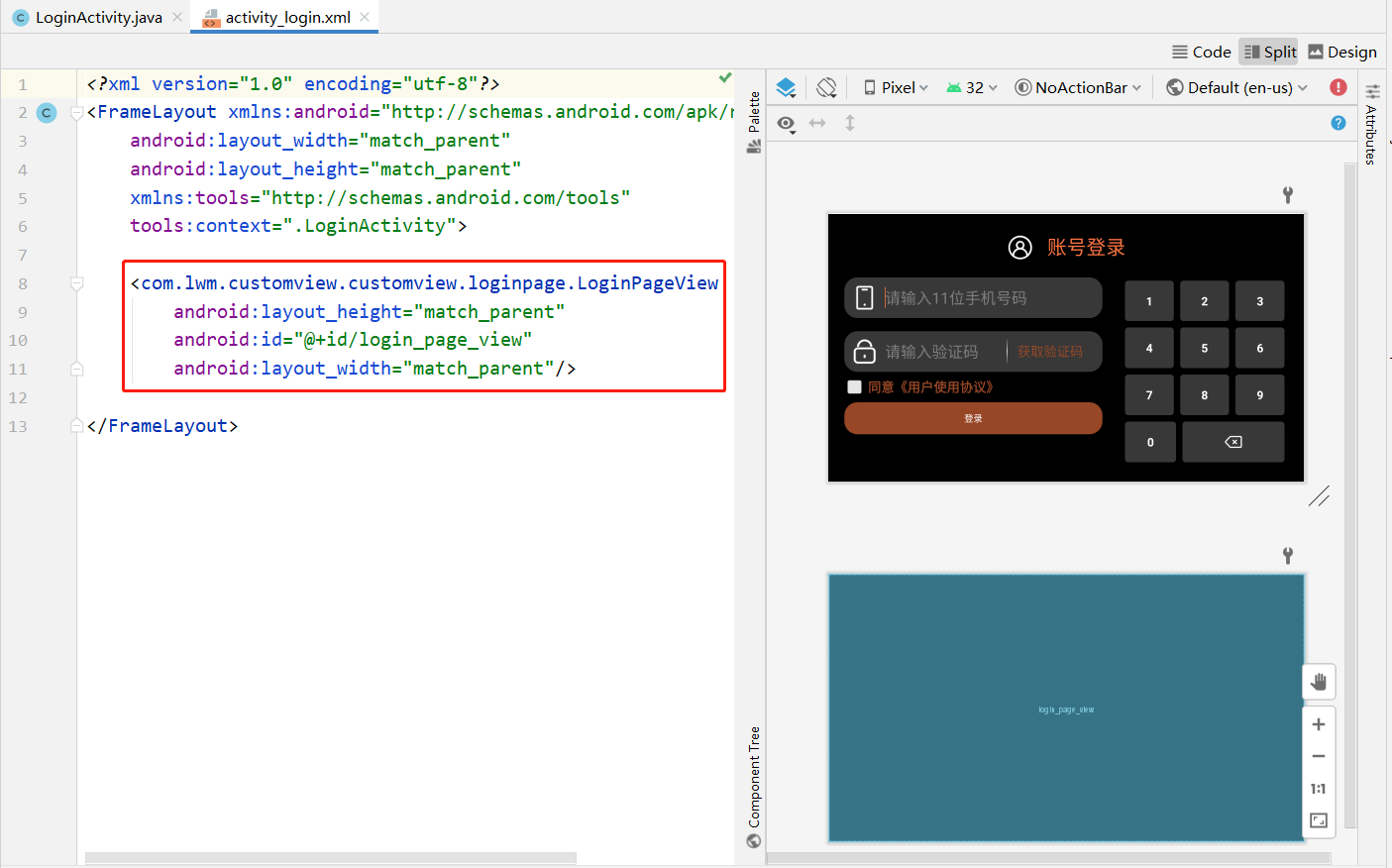Open the Attributes side panel
1392x868 pixels.
click(x=1371, y=124)
